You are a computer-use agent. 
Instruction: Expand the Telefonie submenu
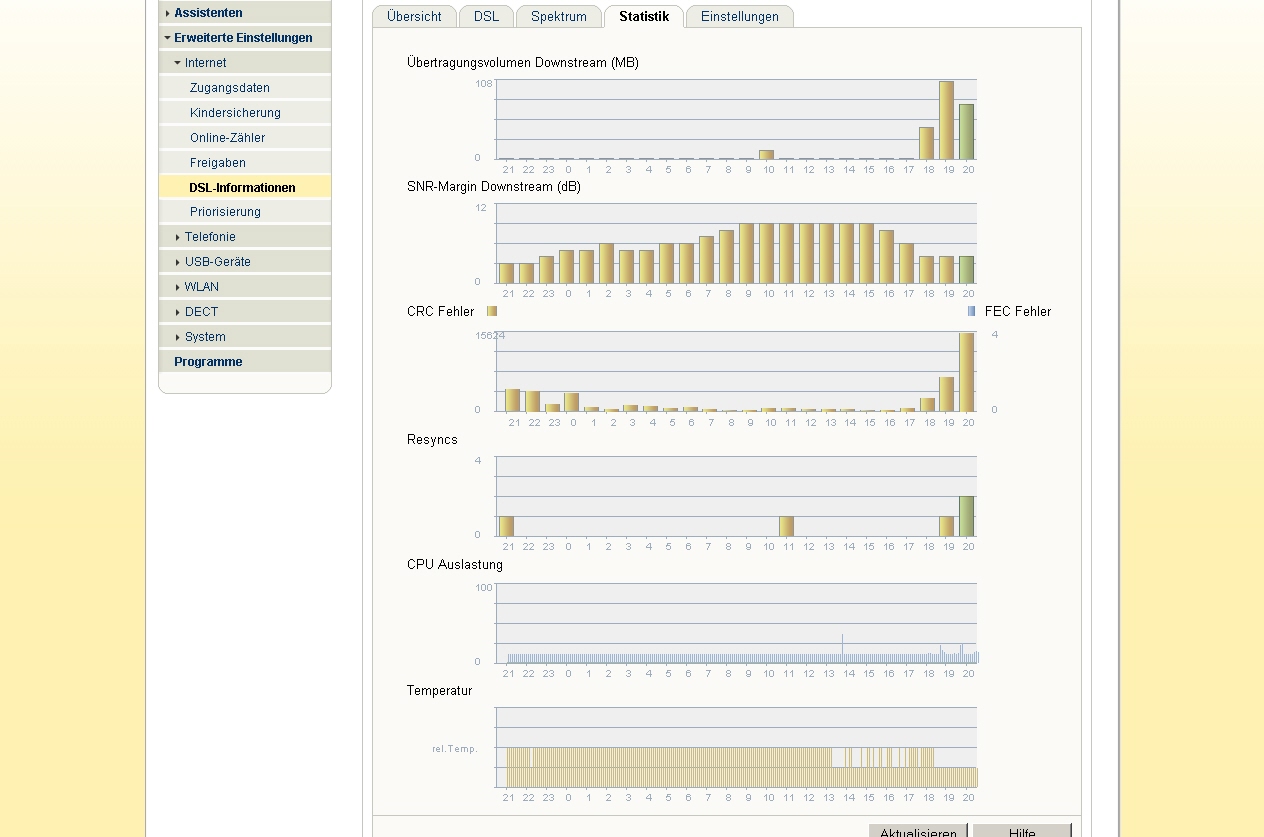coord(210,237)
